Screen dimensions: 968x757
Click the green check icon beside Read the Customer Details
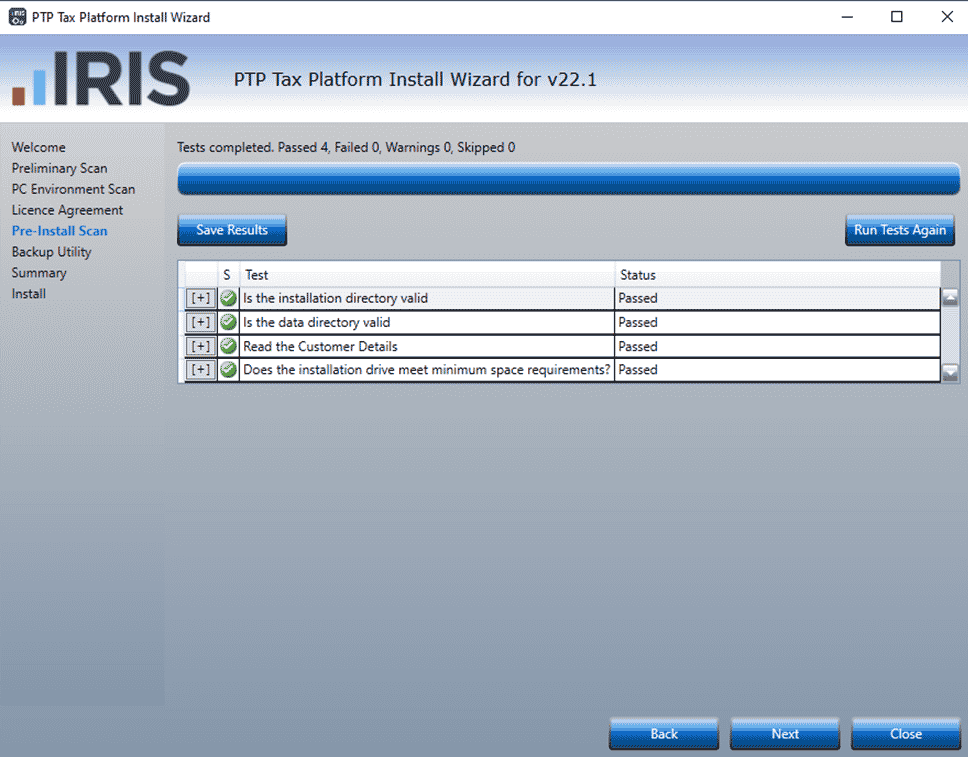coord(228,346)
